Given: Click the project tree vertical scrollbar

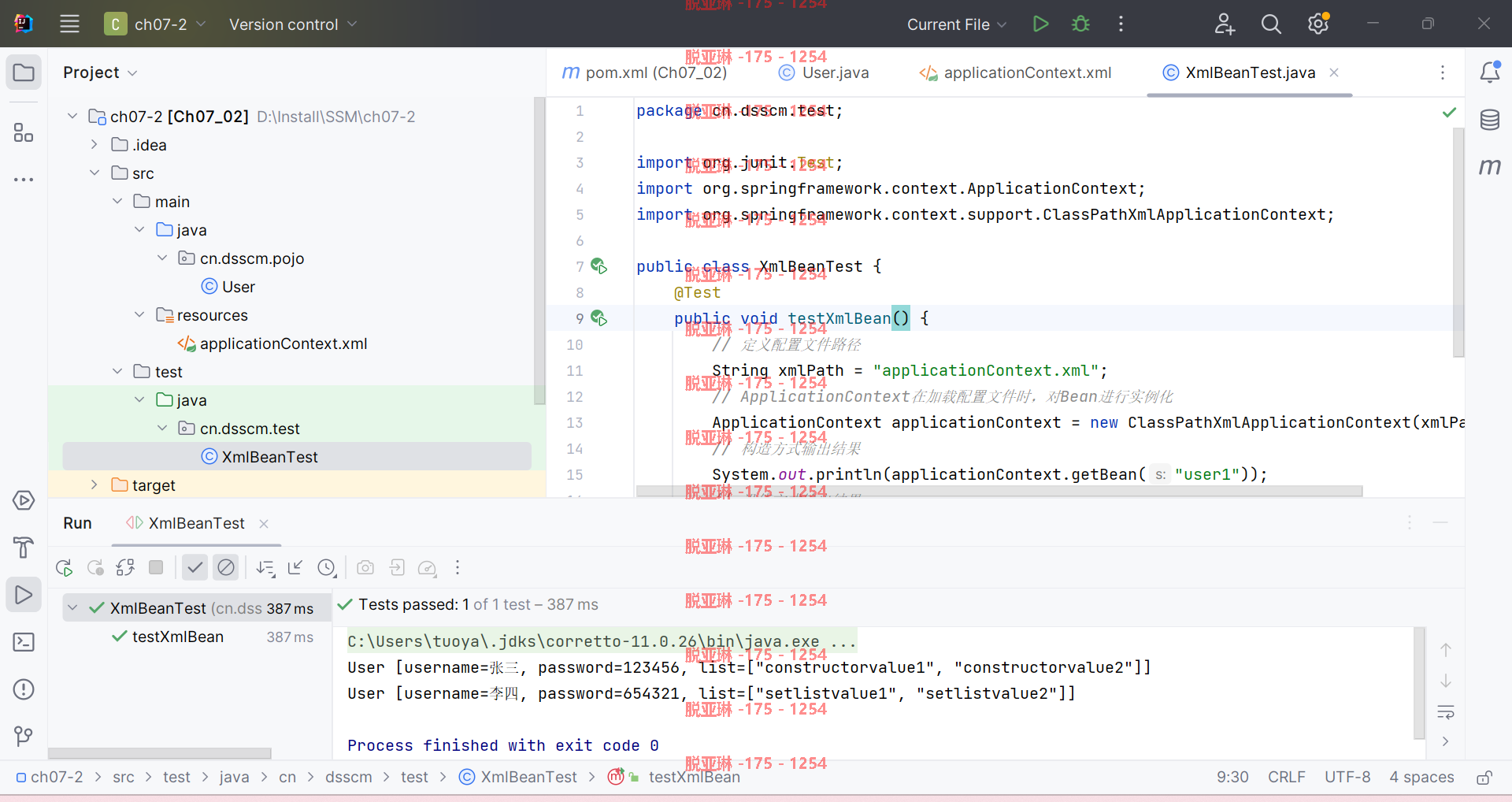Looking at the screenshot, I should [539, 251].
